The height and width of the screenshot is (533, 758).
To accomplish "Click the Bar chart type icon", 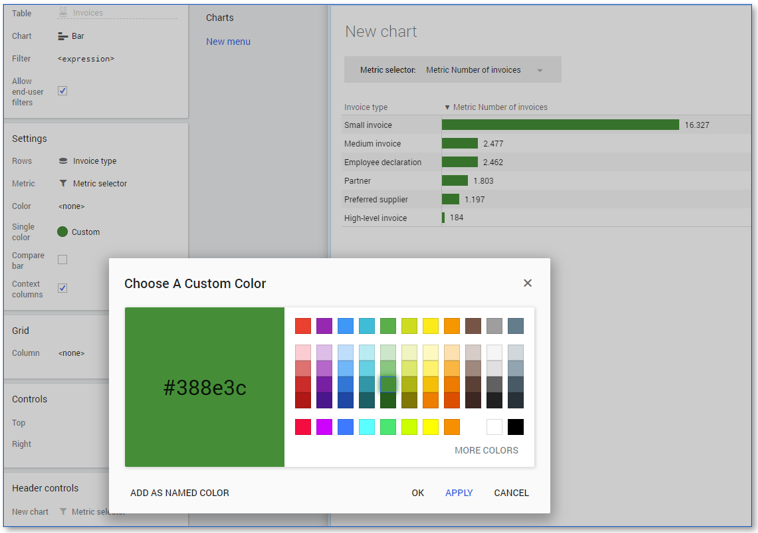I will (x=63, y=36).
